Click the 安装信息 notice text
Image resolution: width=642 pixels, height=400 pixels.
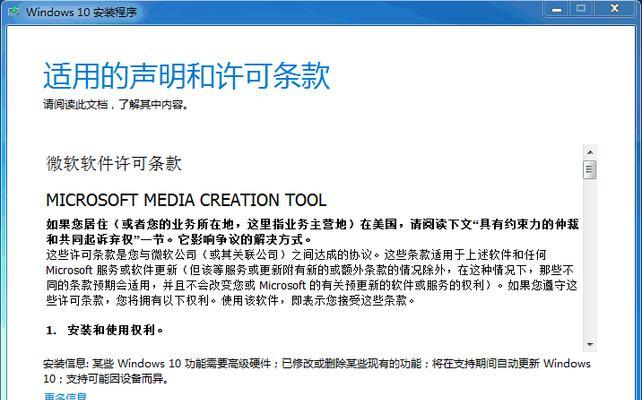[317, 371]
